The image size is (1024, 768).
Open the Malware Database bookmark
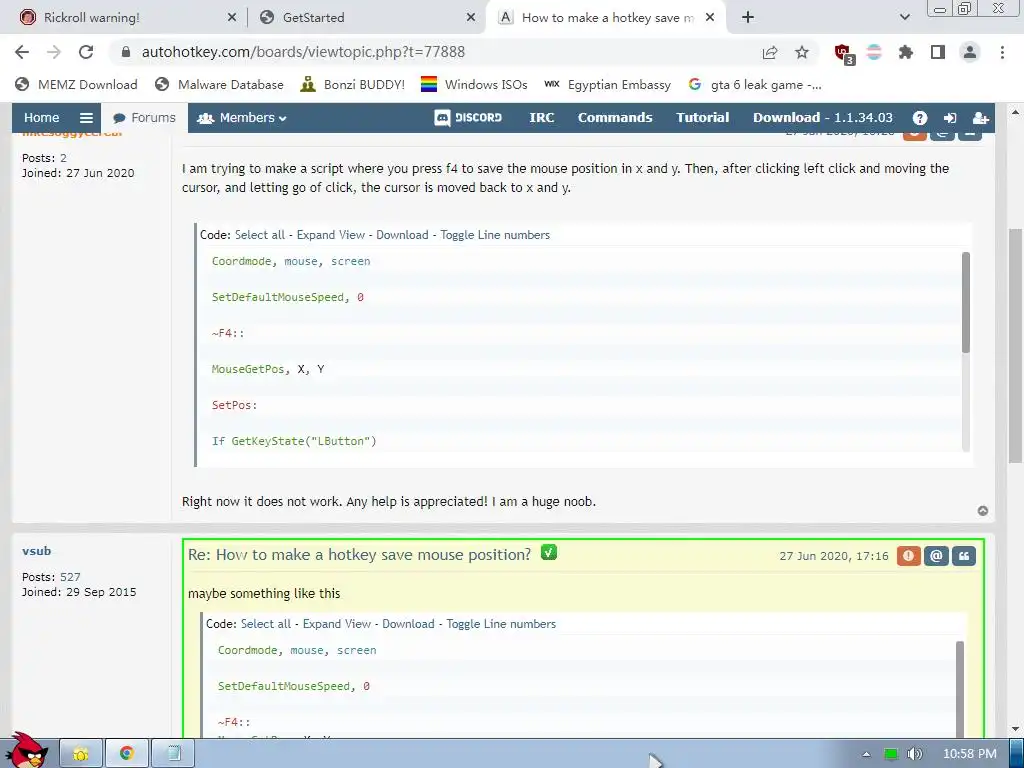[219, 85]
